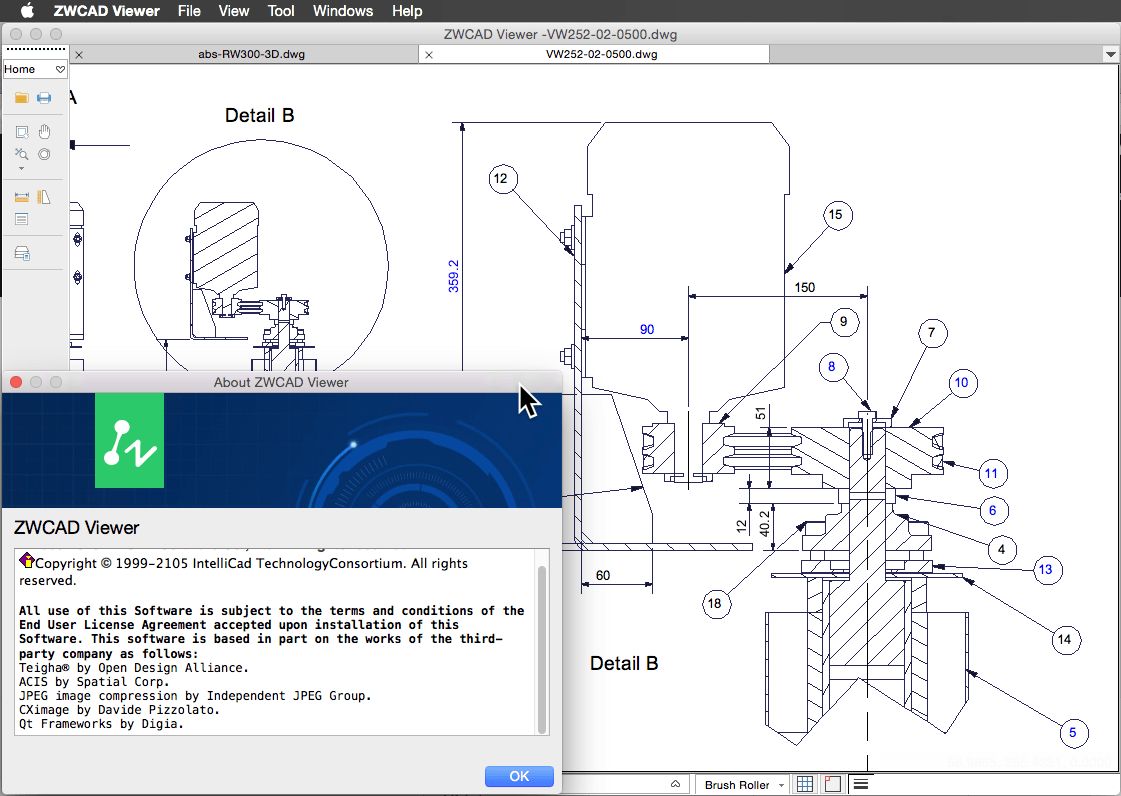Activate the Zoom Window tool
Screen dimensions: 1121x796
[21, 131]
